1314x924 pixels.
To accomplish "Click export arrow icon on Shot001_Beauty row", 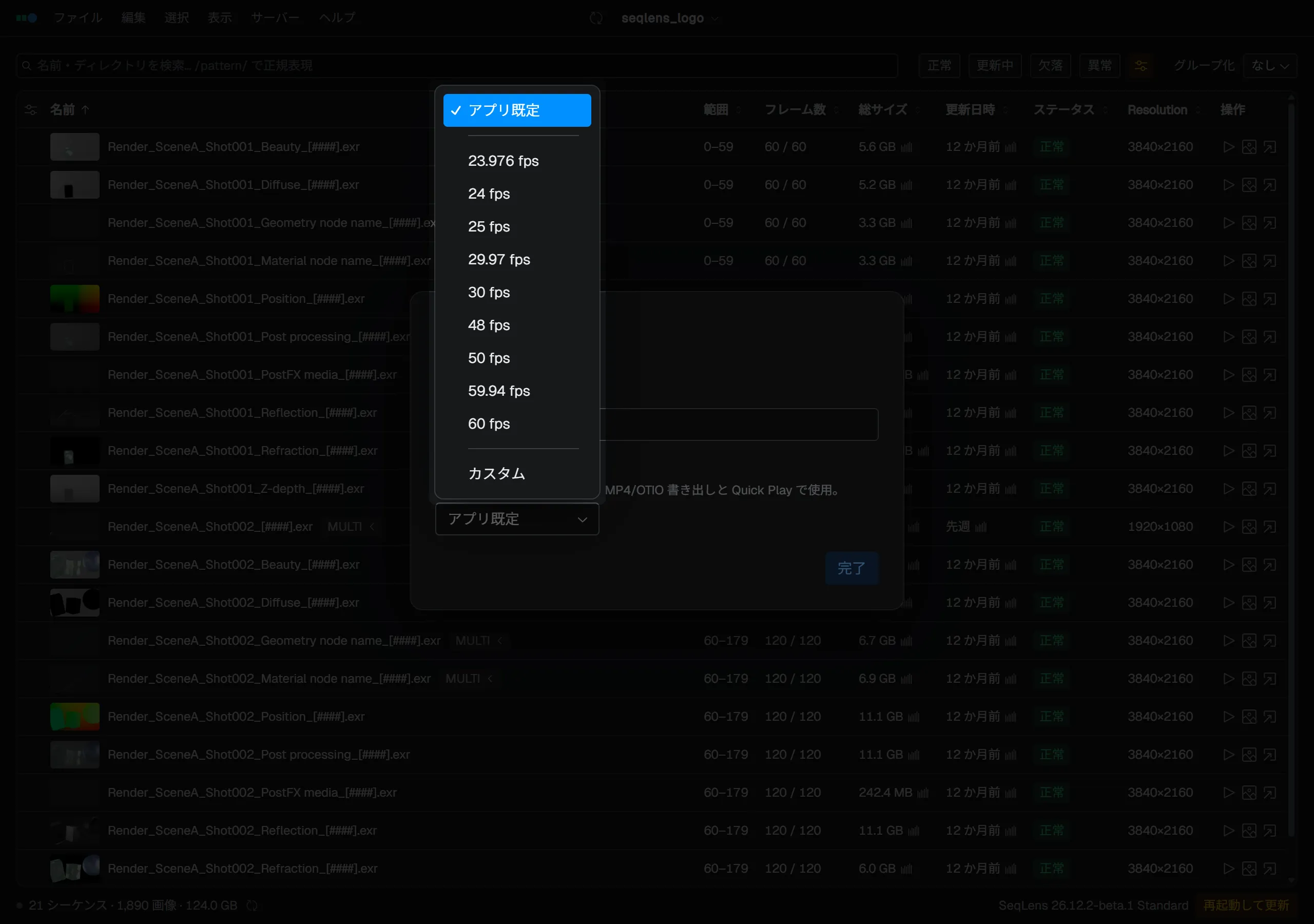I will pos(1269,147).
